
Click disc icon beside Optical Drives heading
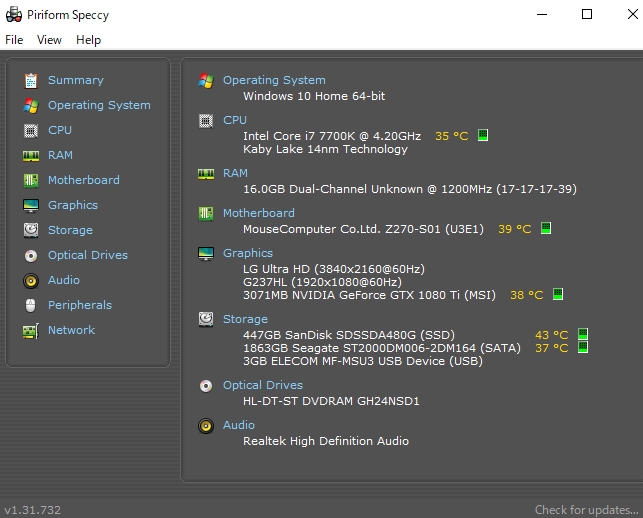point(206,386)
